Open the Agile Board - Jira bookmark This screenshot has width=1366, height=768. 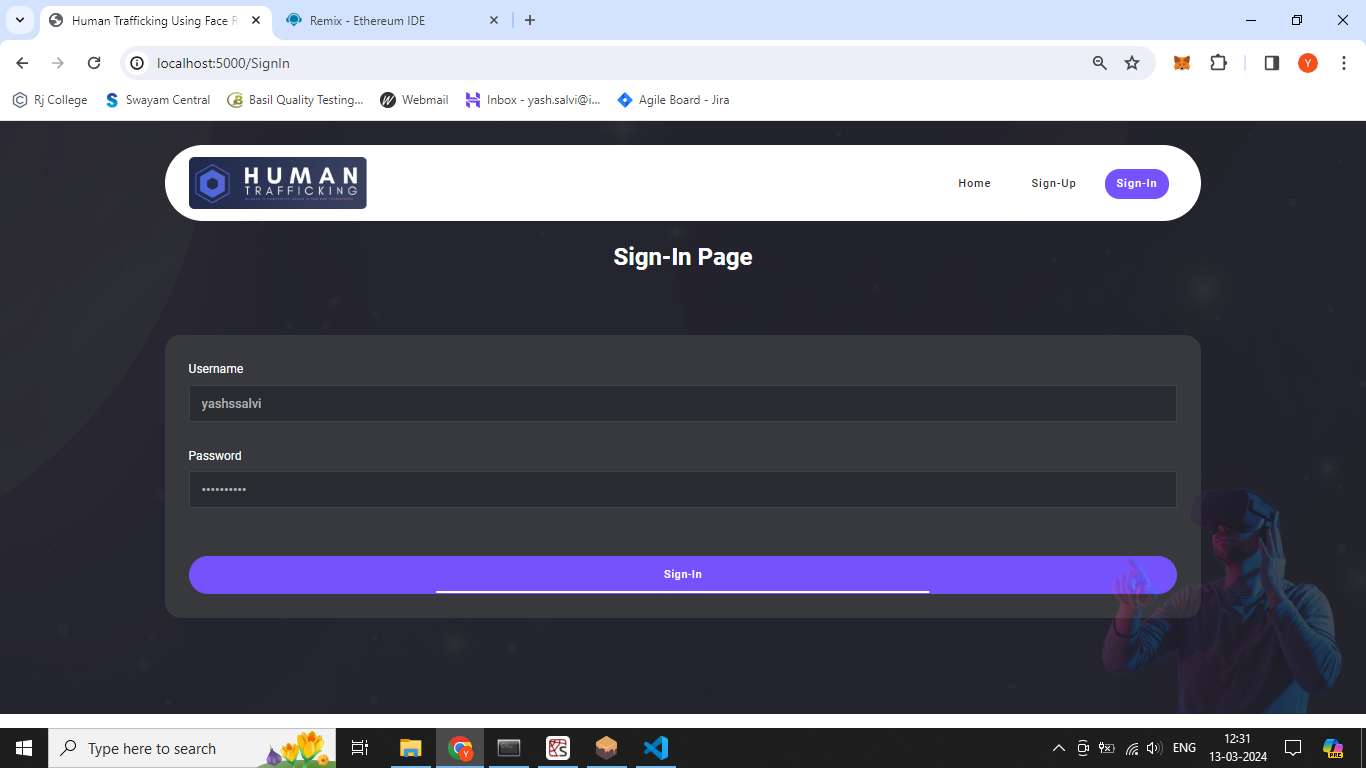(673, 100)
